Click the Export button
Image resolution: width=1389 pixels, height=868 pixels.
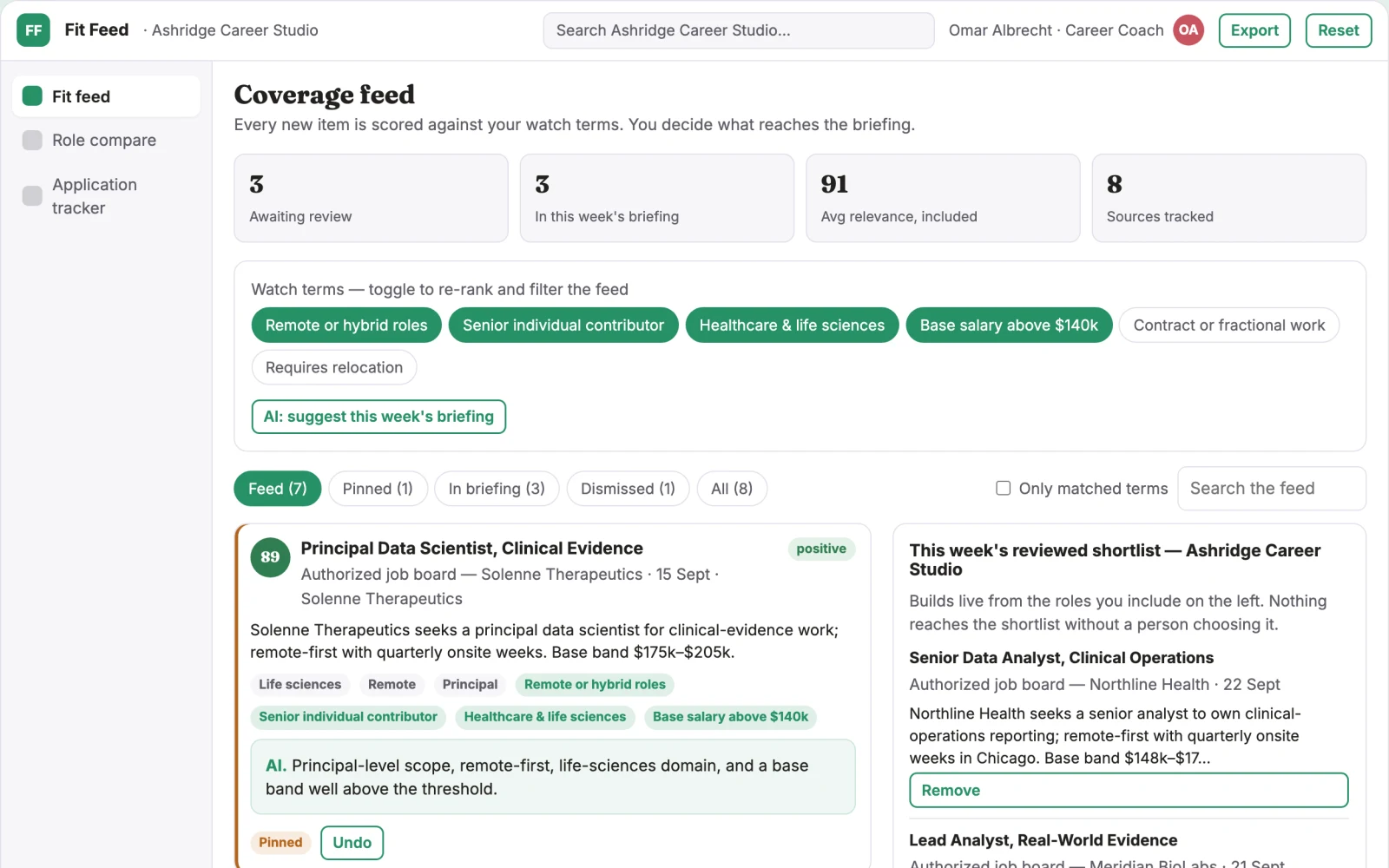click(1254, 30)
